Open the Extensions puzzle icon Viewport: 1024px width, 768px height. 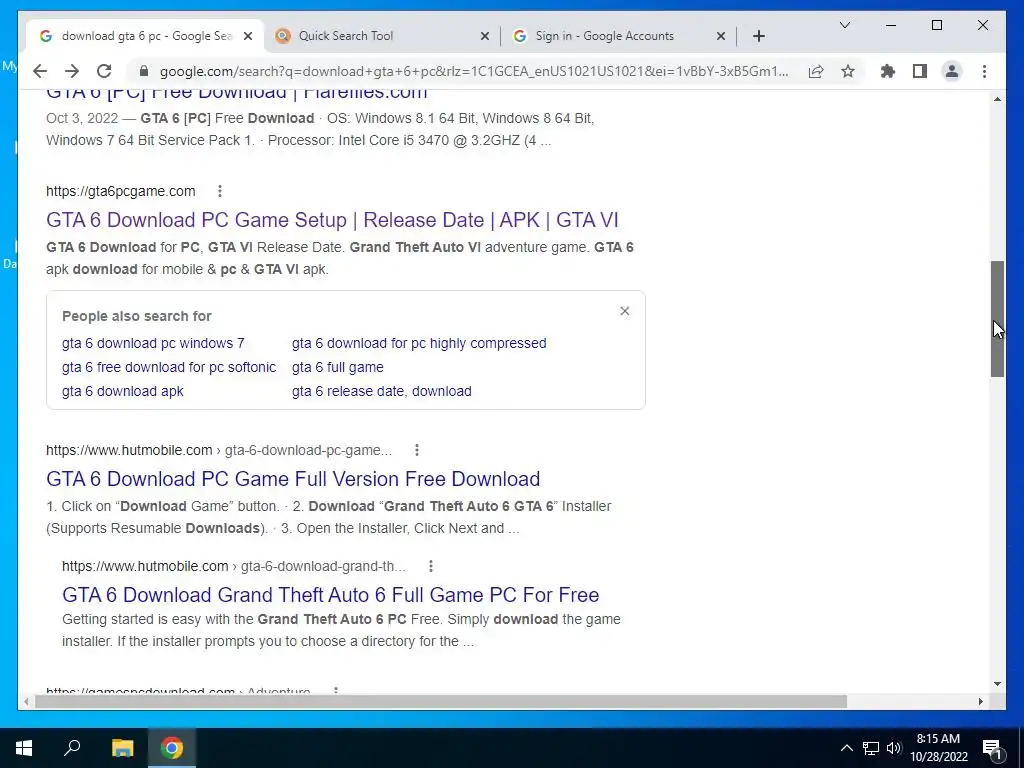pos(888,71)
